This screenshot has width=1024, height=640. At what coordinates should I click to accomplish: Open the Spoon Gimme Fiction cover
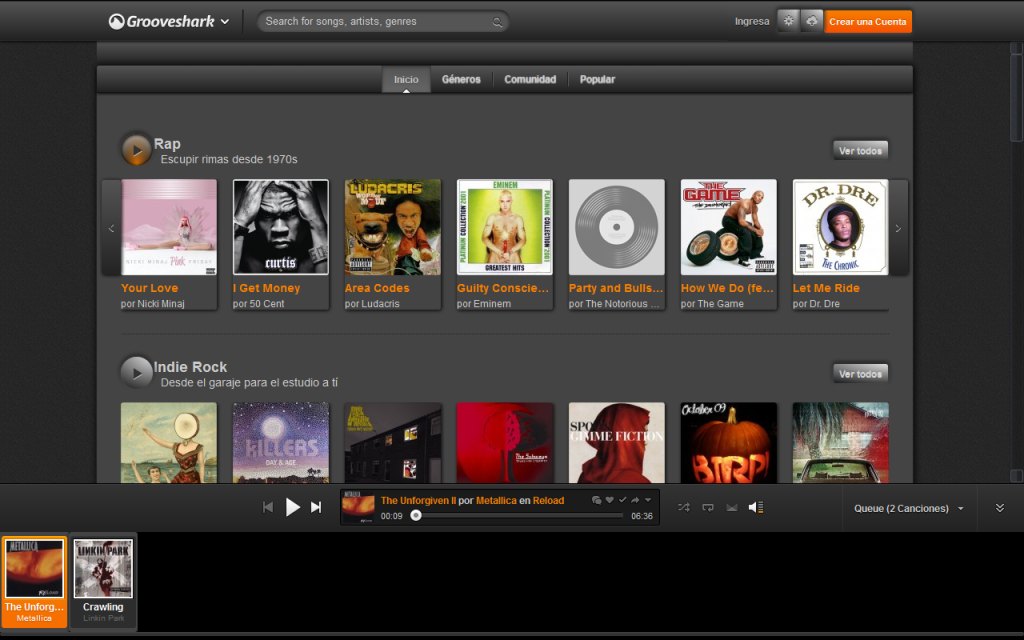point(617,443)
